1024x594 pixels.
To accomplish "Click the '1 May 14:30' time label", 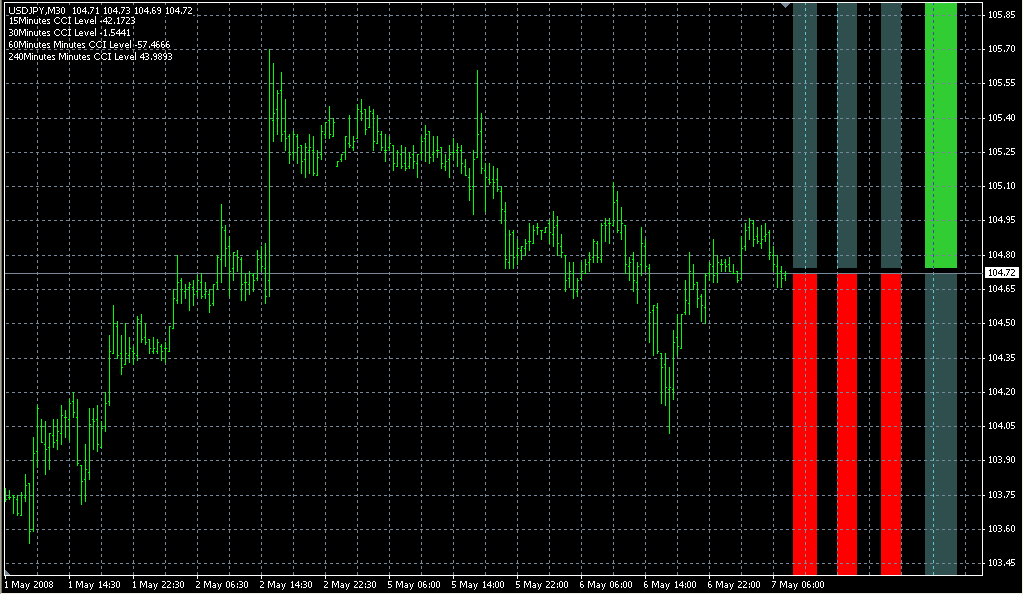I will (x=94, y=585).
